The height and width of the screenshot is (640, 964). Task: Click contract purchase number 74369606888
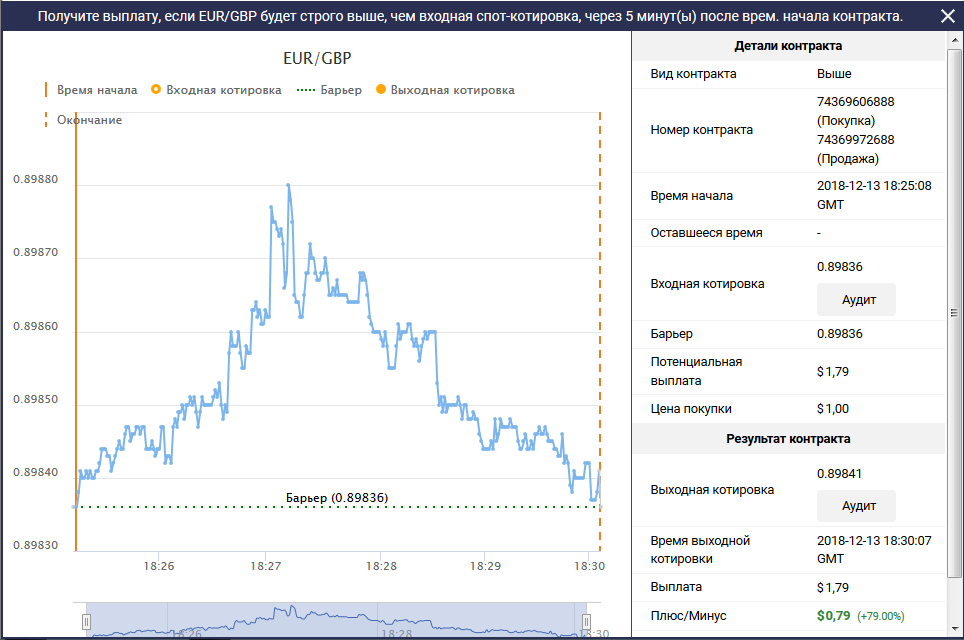pyautogui.click(x=855, y=101)
